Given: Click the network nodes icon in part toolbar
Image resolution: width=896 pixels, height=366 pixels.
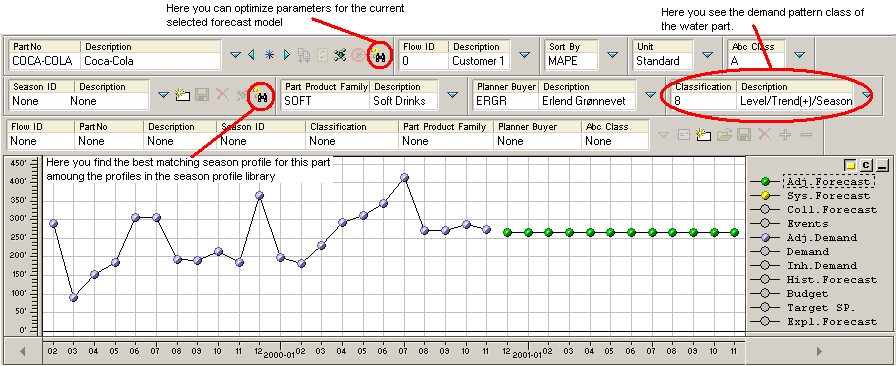Looking at the screenshot, I should coord(341,55).
